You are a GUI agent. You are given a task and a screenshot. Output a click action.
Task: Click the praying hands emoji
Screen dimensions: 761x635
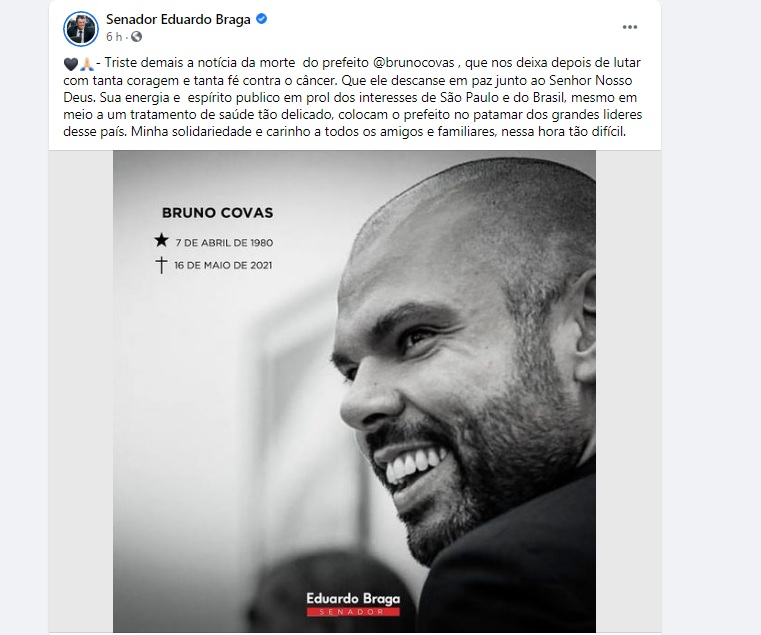click(86, 64)
